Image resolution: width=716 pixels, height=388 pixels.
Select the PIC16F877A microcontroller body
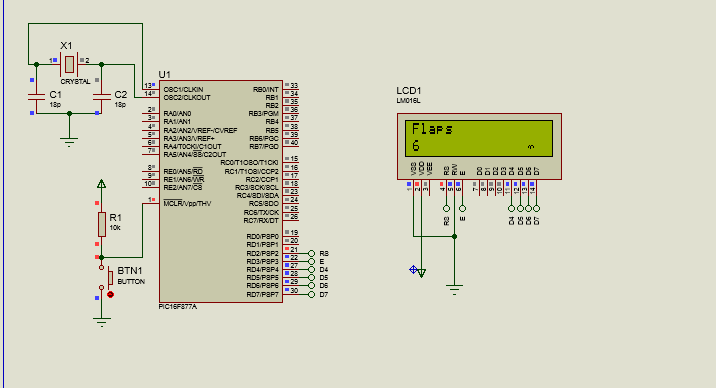tap(221, 192)
